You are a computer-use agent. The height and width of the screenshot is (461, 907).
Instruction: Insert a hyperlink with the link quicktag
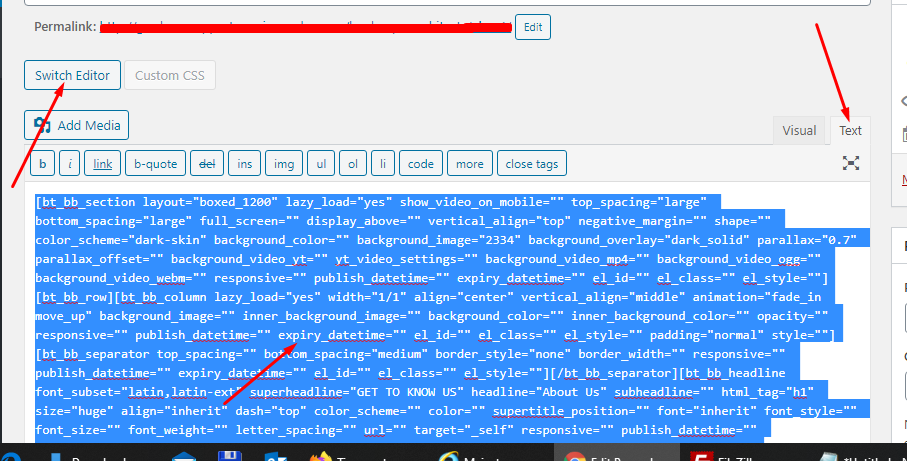pyautogui.click(x=103, y=163)
